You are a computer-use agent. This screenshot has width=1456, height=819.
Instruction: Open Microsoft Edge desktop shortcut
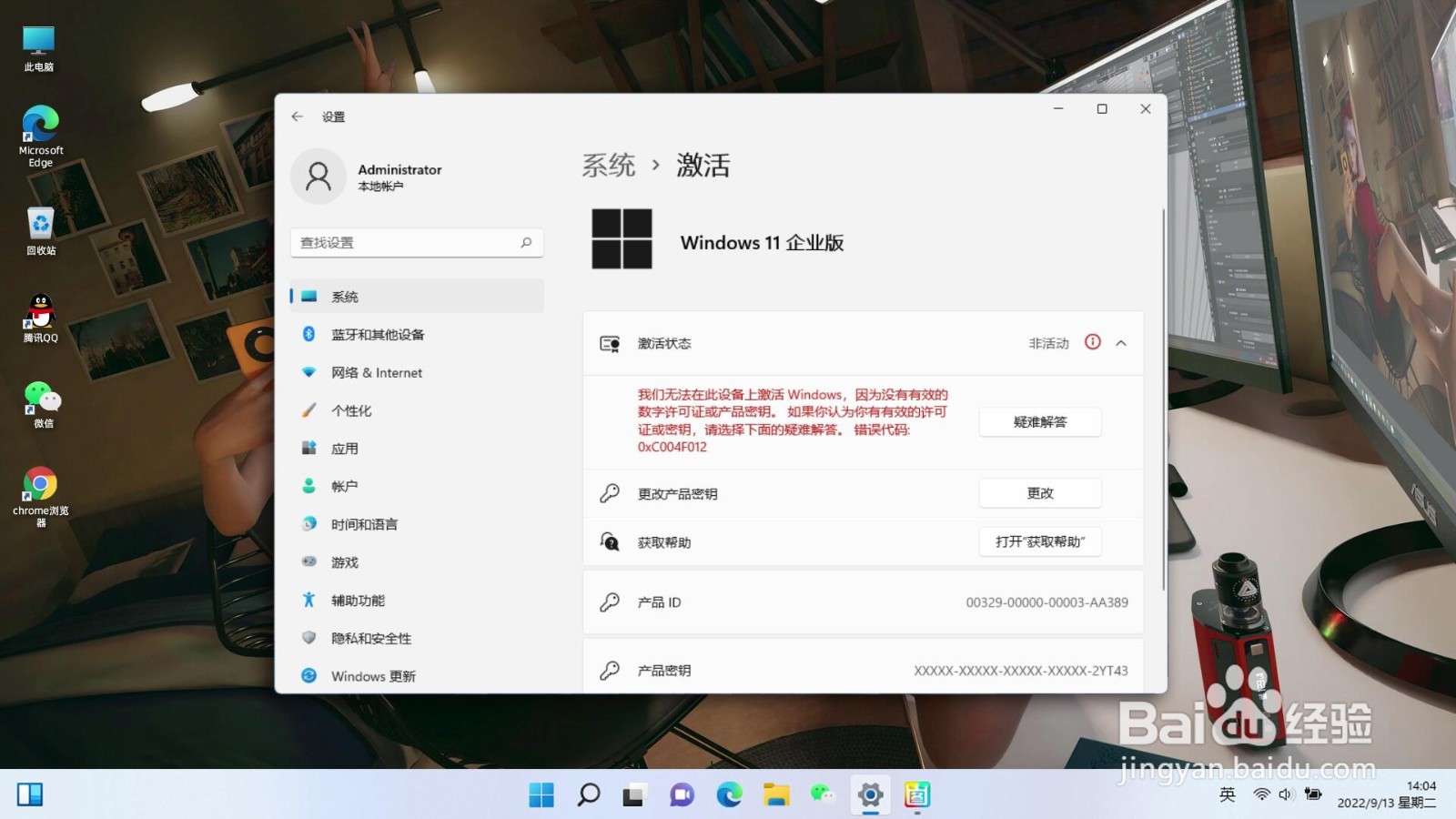40,136
